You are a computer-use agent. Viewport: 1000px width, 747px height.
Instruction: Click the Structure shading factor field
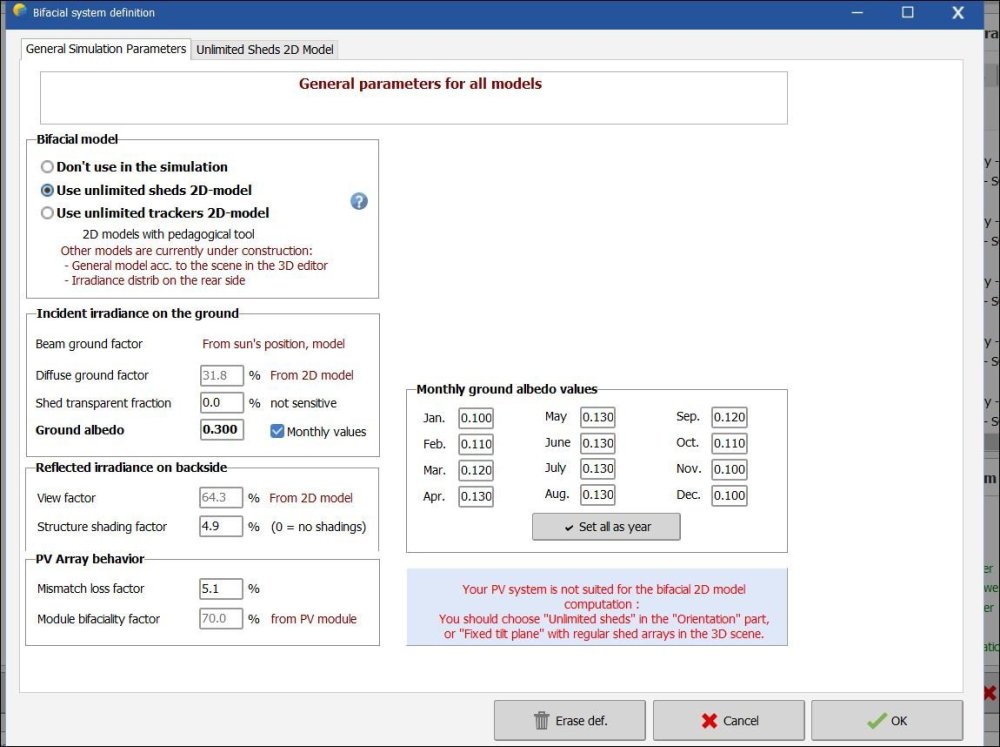pyautogui.click(x=221, y=526)
